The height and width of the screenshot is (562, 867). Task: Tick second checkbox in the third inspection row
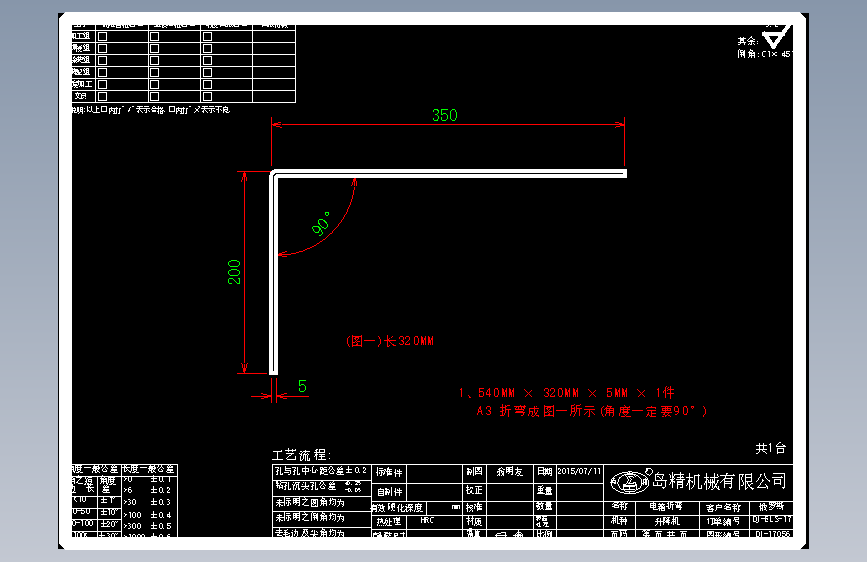coord(155,60)
